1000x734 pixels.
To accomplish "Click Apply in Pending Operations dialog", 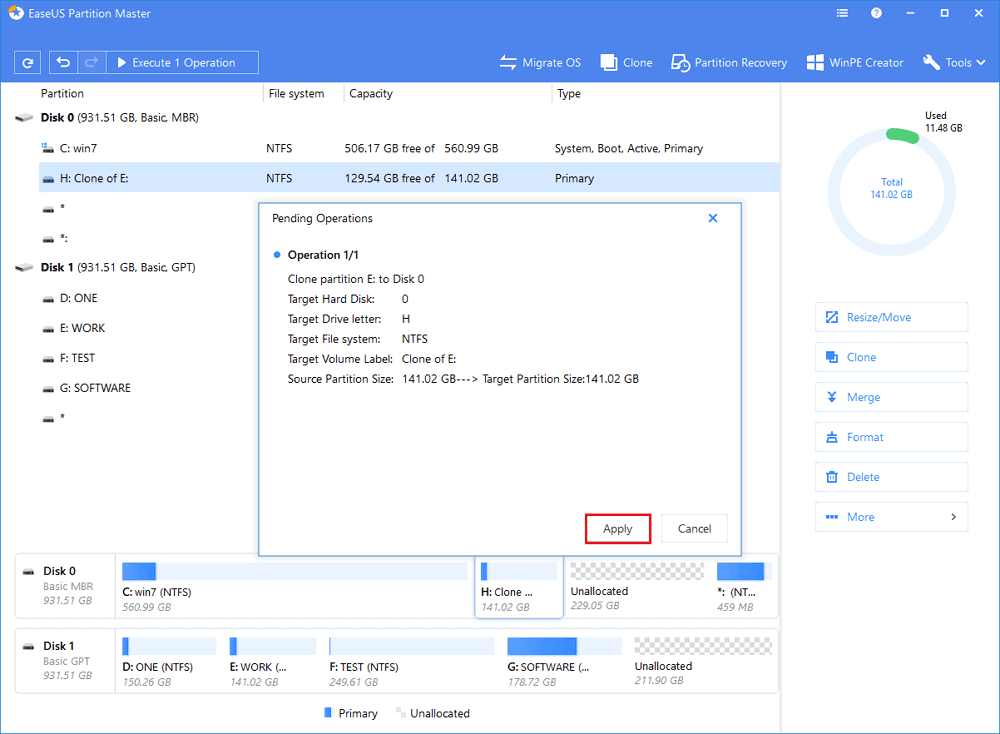I will coord(618,529).
